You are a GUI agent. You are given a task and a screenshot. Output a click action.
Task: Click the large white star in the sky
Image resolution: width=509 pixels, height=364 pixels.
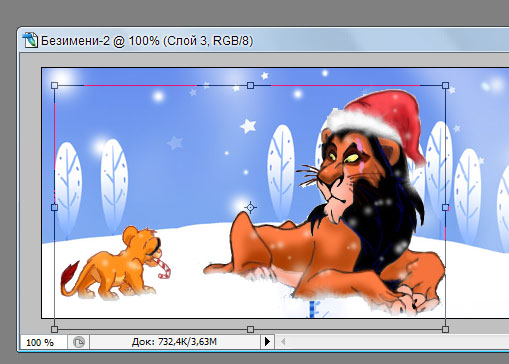248,126
